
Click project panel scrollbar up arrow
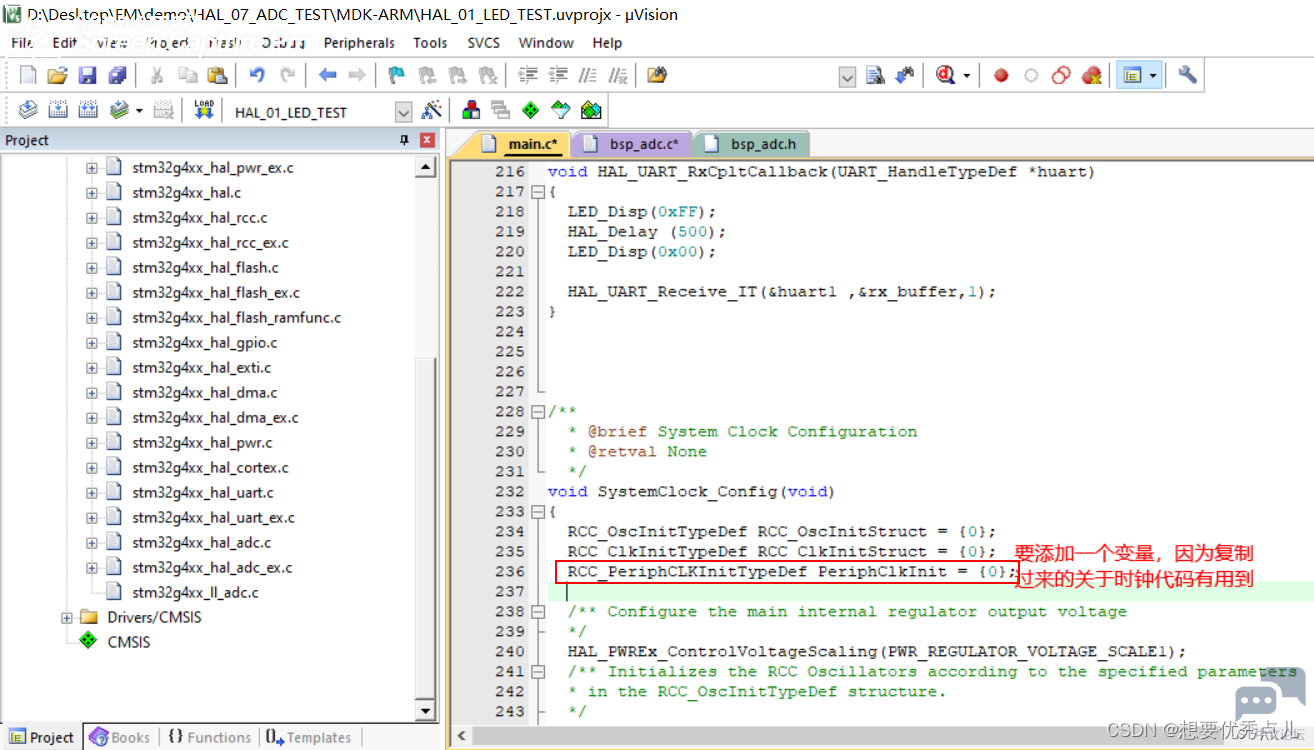click(x=427, y=167)
